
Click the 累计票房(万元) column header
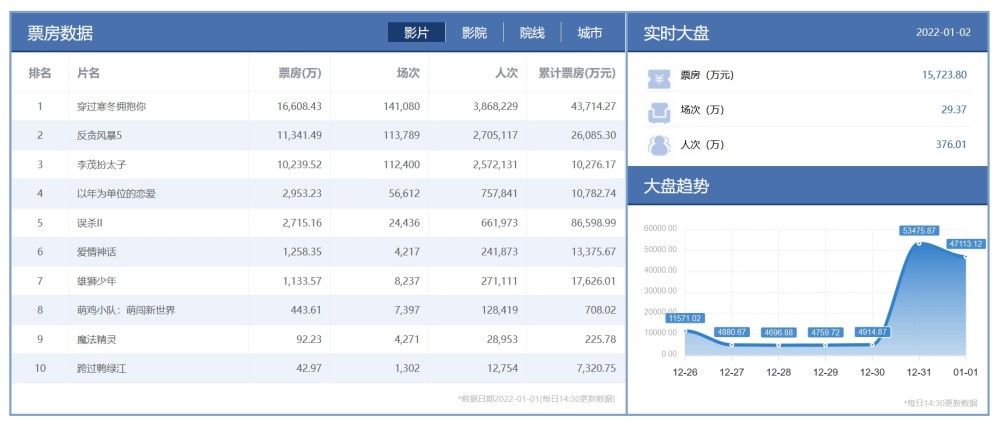577,73
